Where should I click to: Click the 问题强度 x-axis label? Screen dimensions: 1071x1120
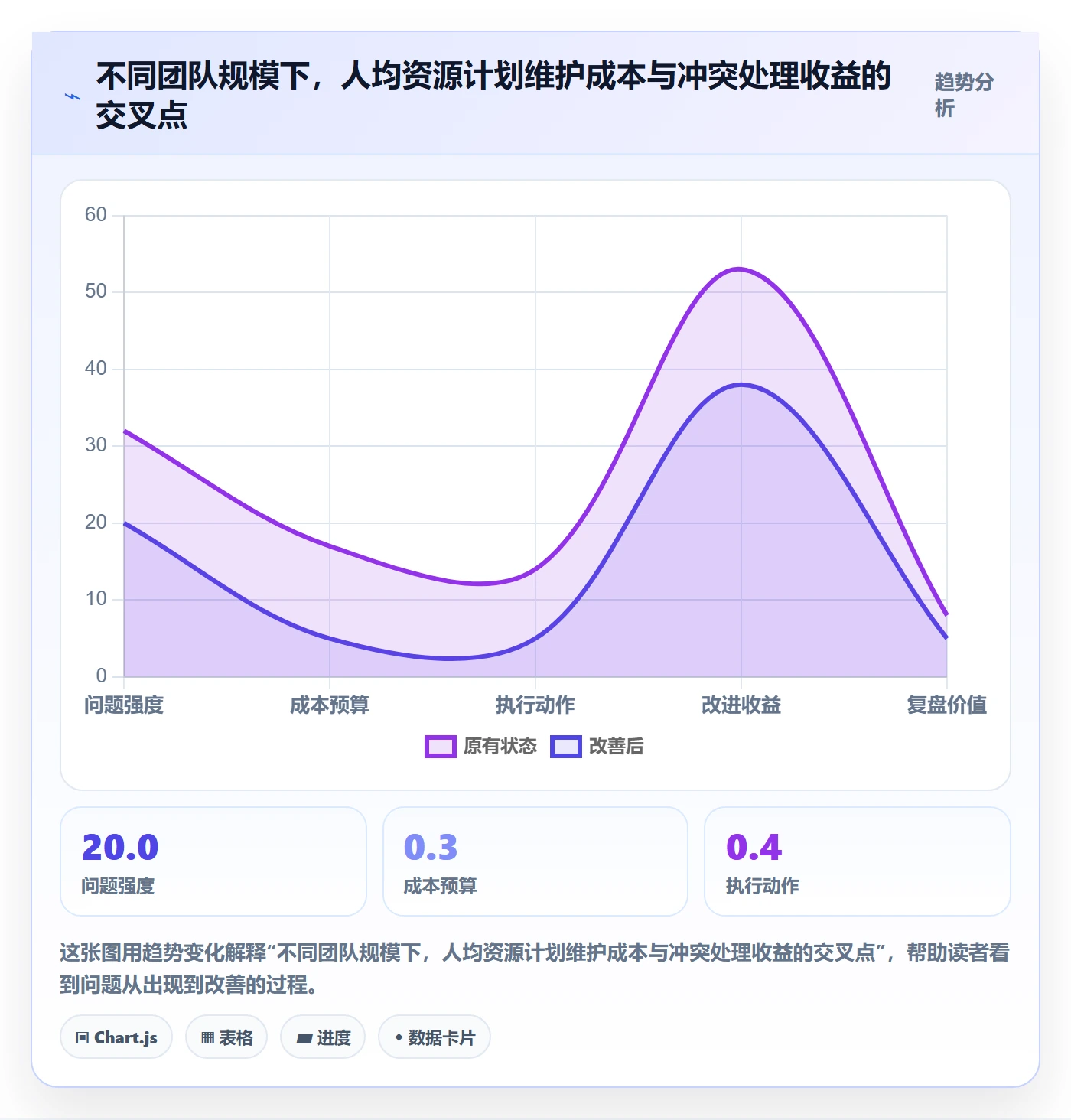[124, 705]
